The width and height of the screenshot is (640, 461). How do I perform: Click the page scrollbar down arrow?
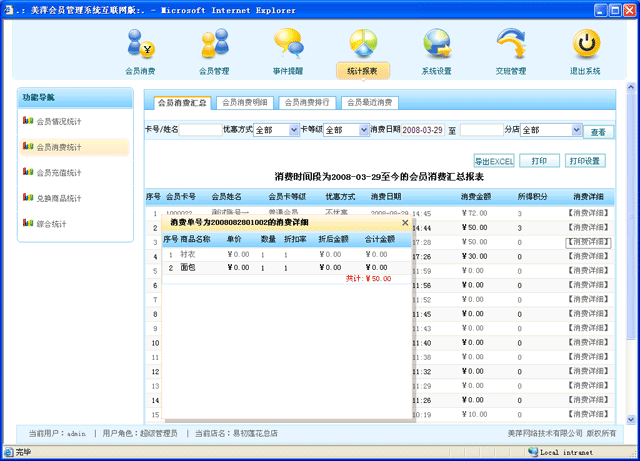coord(631,419)
